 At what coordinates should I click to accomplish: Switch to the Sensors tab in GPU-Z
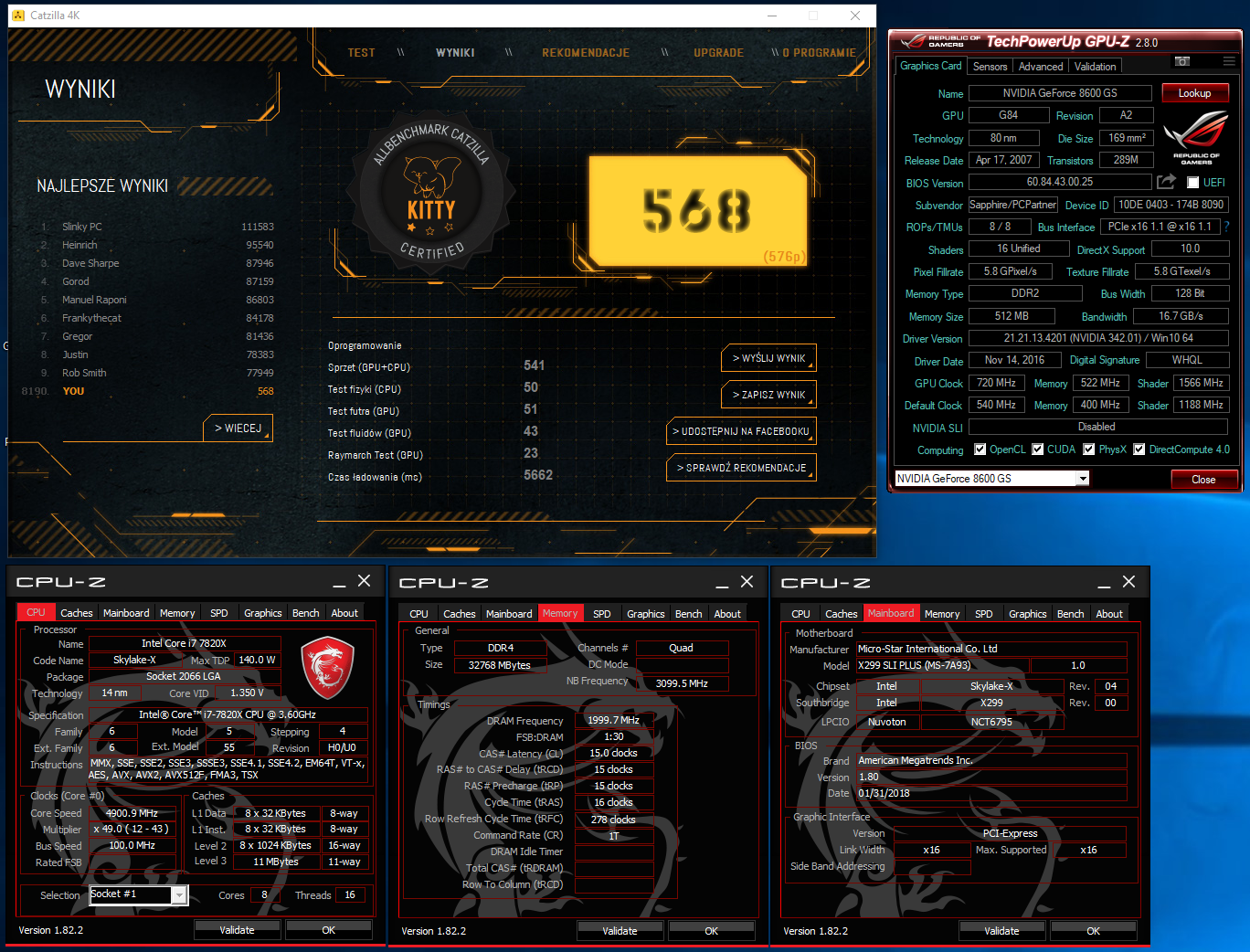point(990,67)
